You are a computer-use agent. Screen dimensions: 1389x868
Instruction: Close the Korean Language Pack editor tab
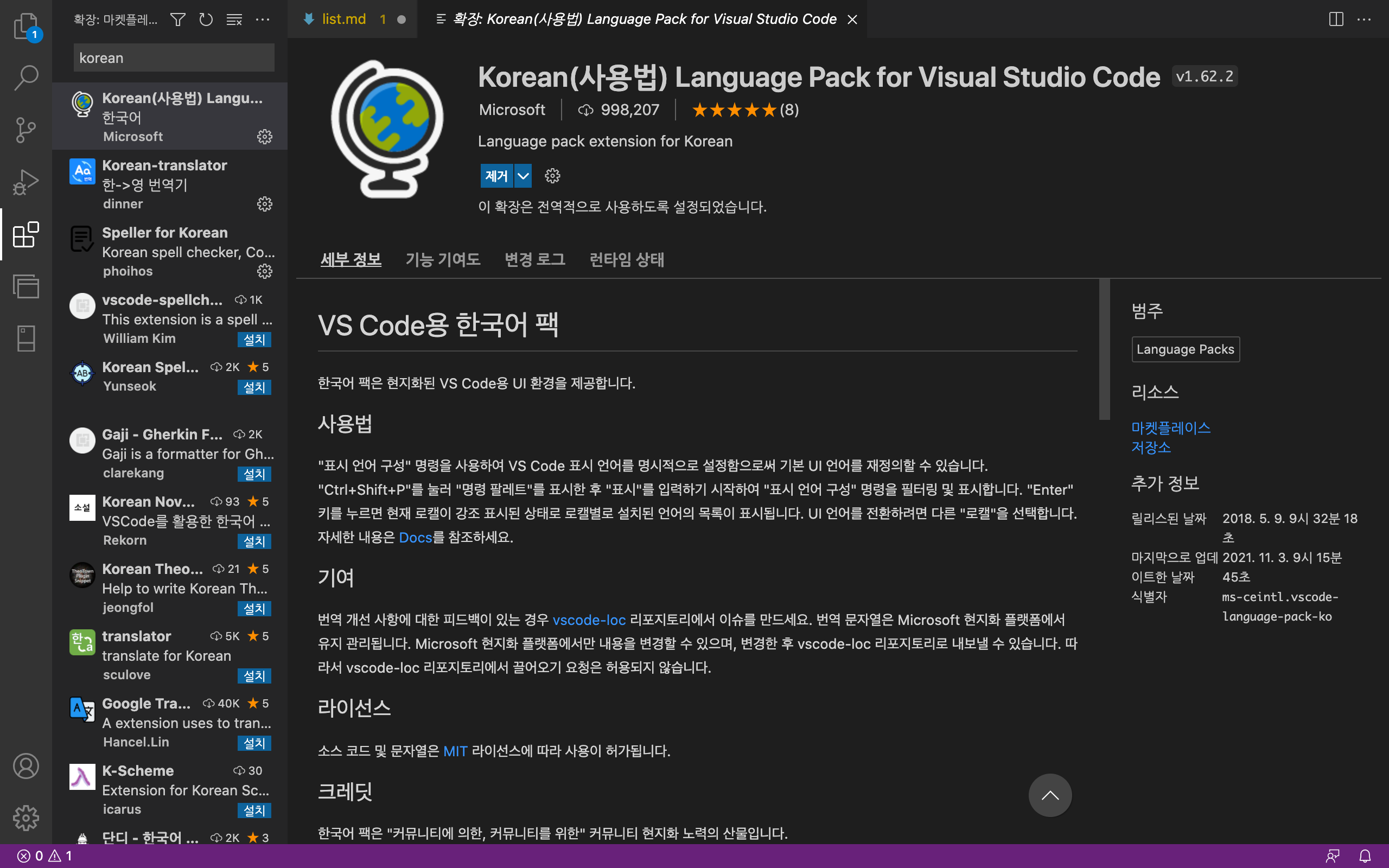853,20
